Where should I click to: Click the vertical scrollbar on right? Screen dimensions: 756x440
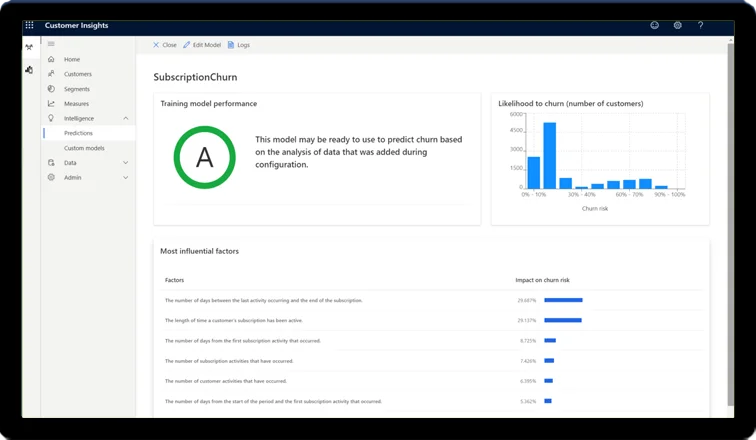tap(730, 224)
